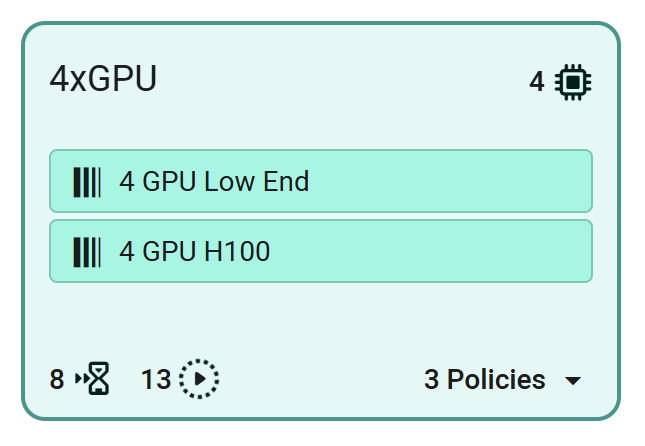Click the pending count number 8
Viewport: 645px width, 446px height.
tap(57, 380)
